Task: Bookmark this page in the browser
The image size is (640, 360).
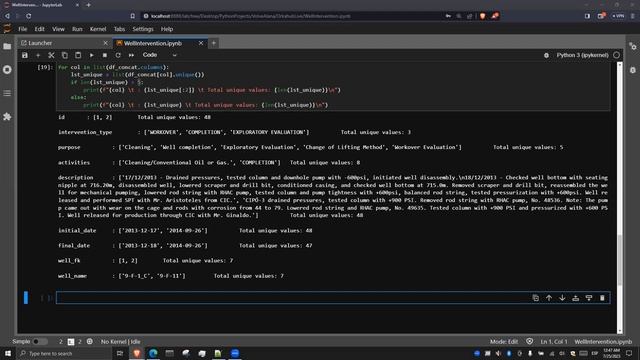Action: tap(133, 16)
